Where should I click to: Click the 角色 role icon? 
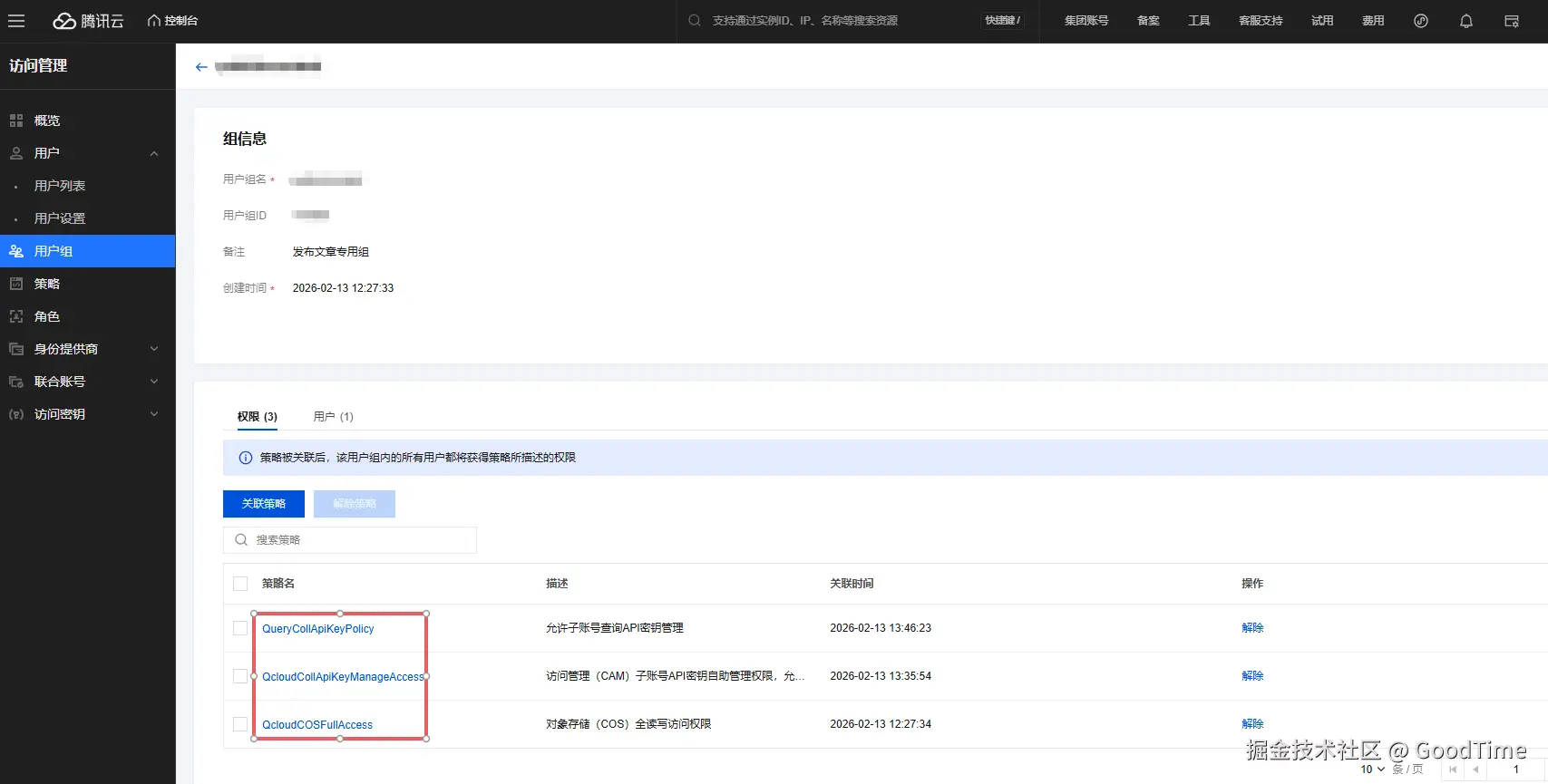click(16, 316)
